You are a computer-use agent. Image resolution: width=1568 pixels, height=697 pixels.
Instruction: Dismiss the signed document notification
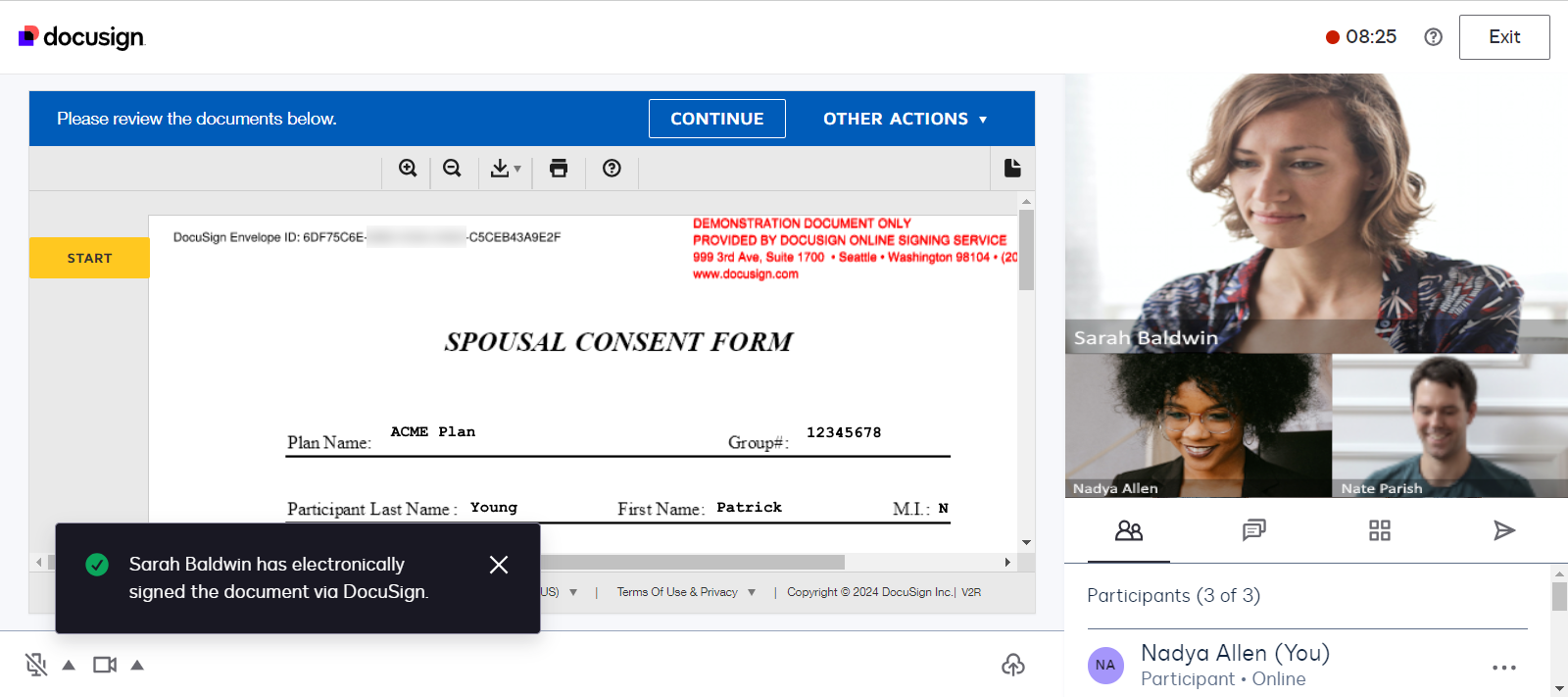click(x=499, y=565)
